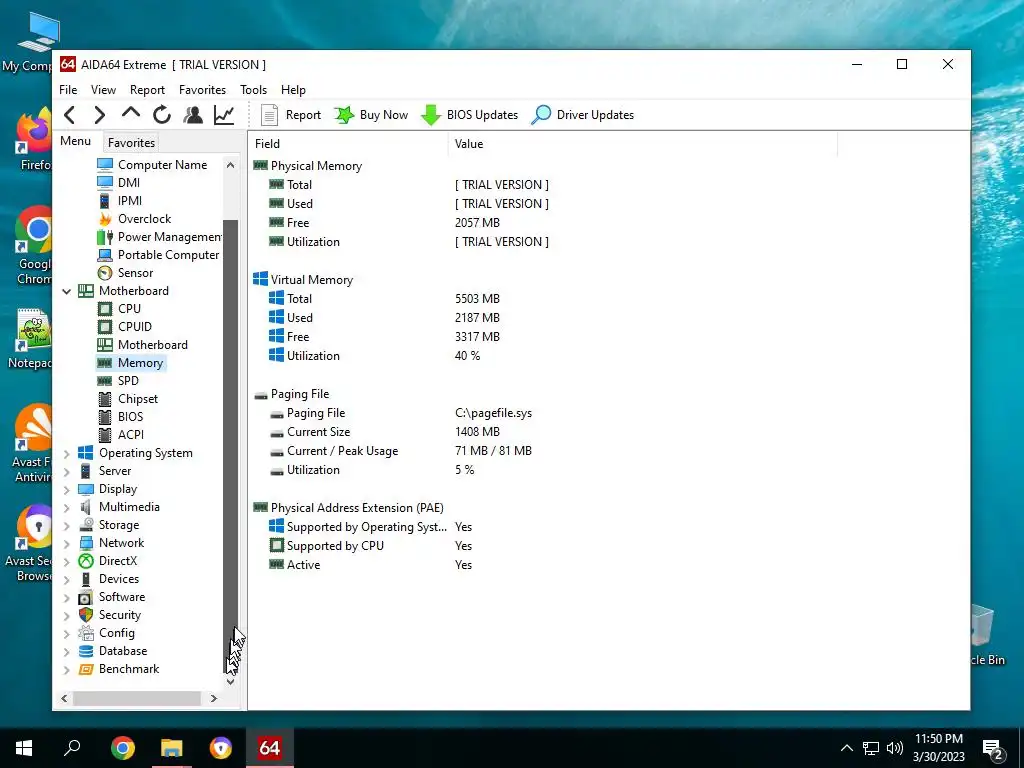Select the CPUID tree item
Viewport: 1024px width, 768px height.
point(125,327)
